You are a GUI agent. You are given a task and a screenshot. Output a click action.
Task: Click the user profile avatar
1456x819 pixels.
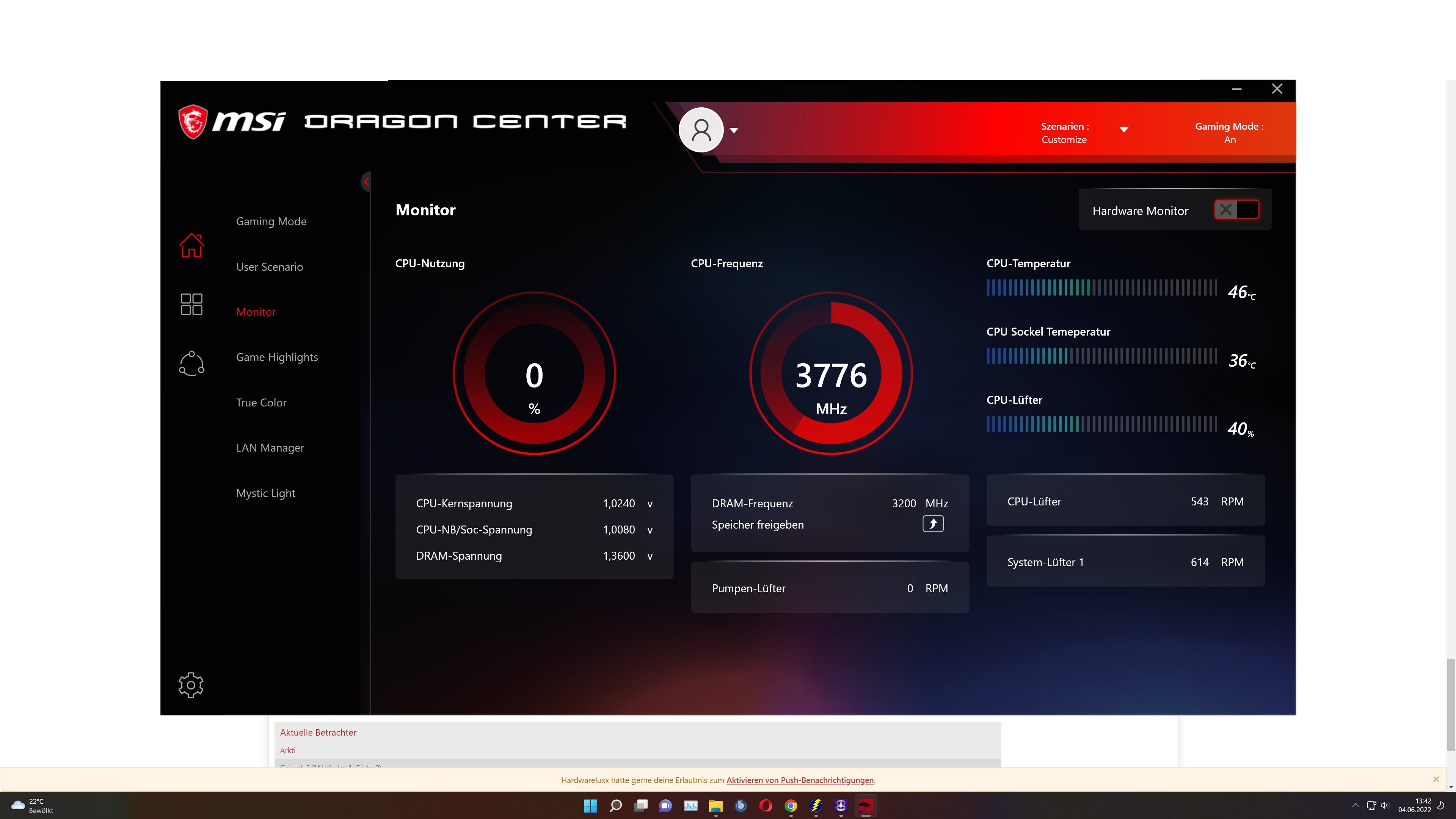[x=701, y=130]
